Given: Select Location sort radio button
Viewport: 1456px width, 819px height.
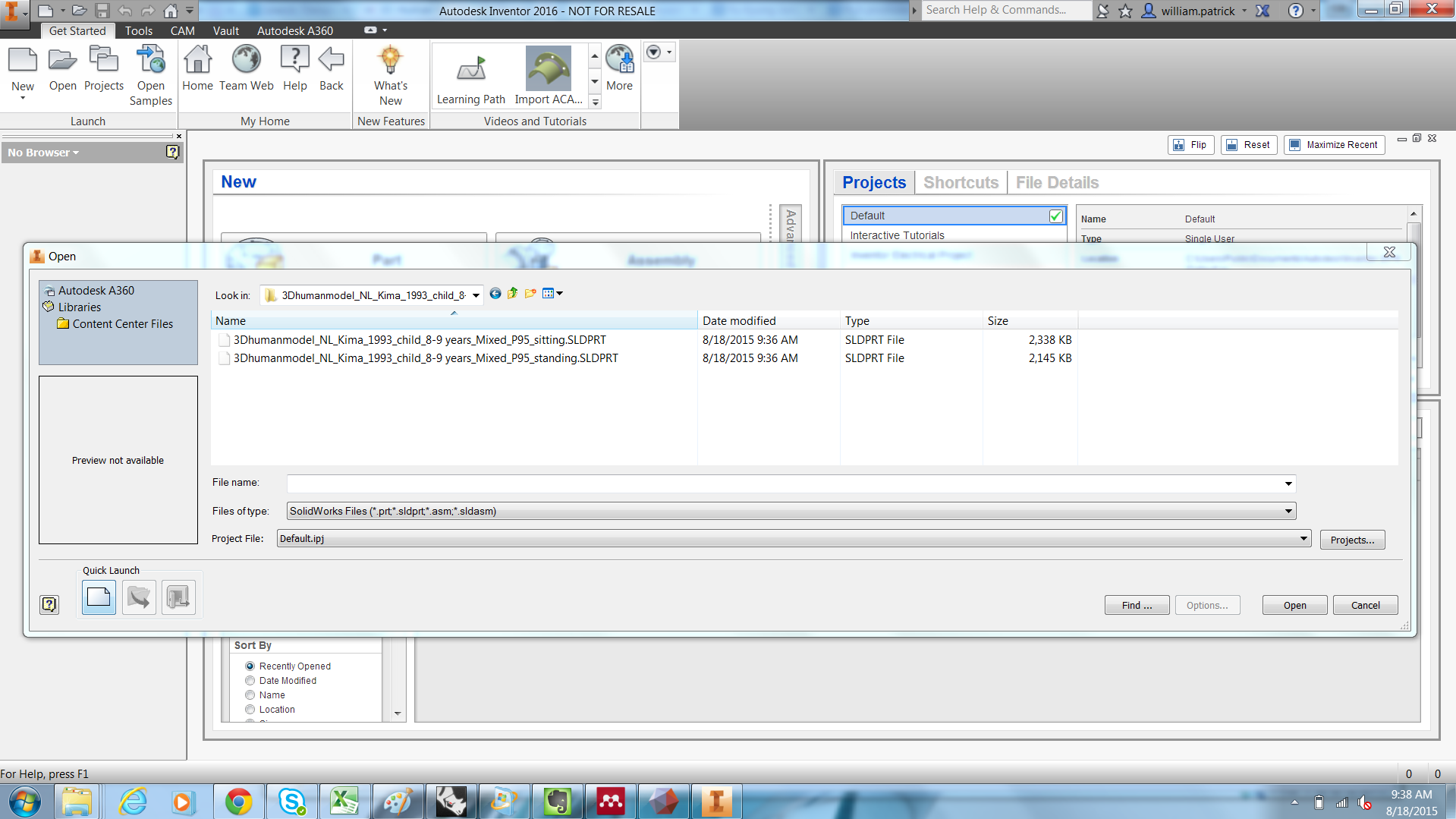Looking at the screenshot, I should (250, 709).
